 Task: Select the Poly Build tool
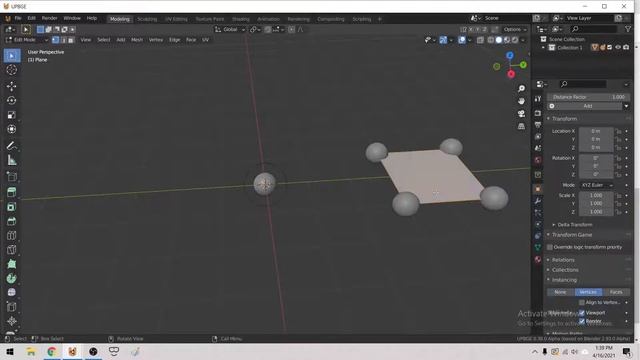12,264
